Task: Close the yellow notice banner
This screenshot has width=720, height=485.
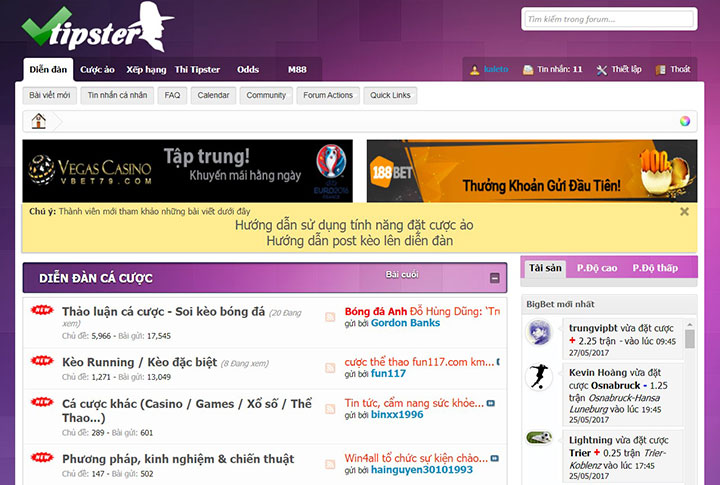Action: pos(684,211)
